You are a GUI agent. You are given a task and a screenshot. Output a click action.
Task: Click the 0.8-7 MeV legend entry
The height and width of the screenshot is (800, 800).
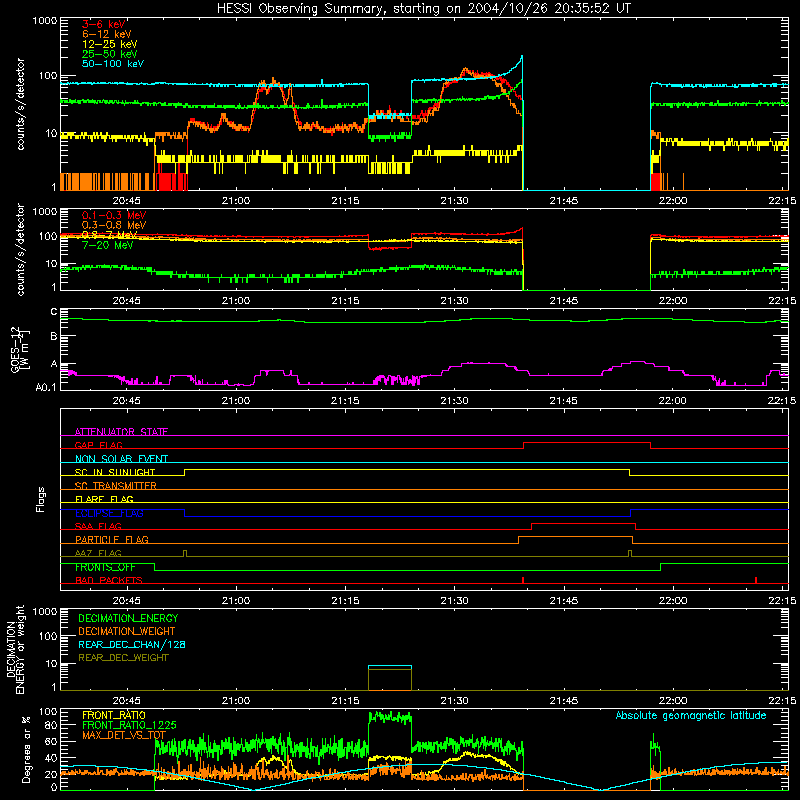coord(110,235)
